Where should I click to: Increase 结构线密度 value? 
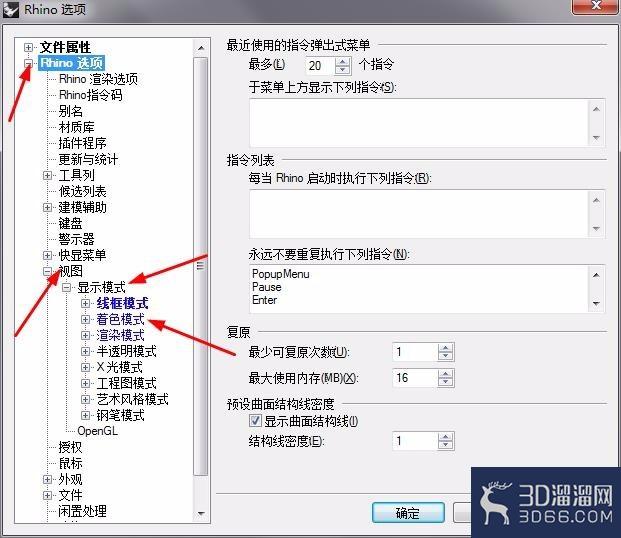point(446,437)
